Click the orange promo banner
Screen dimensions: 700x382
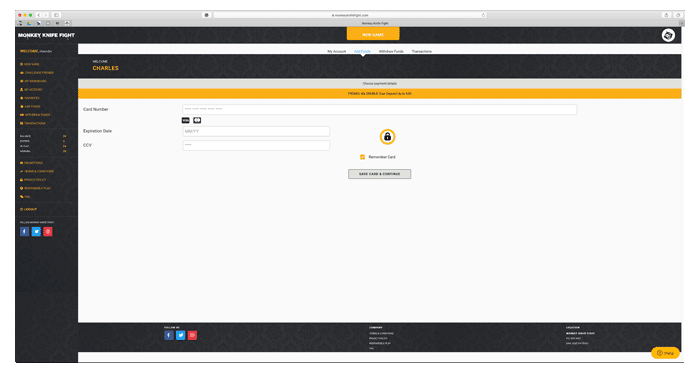point(379,94)
